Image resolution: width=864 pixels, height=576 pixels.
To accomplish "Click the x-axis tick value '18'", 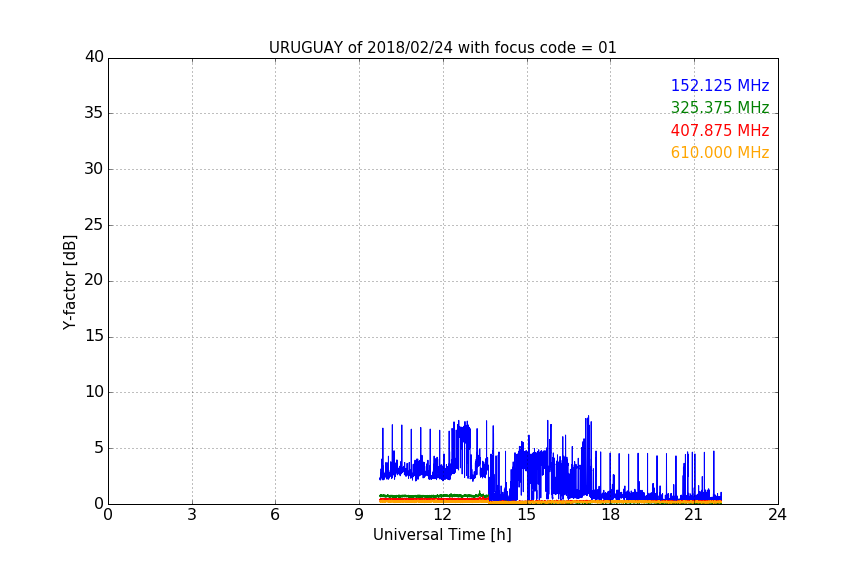I will click(x=611, y=515).
